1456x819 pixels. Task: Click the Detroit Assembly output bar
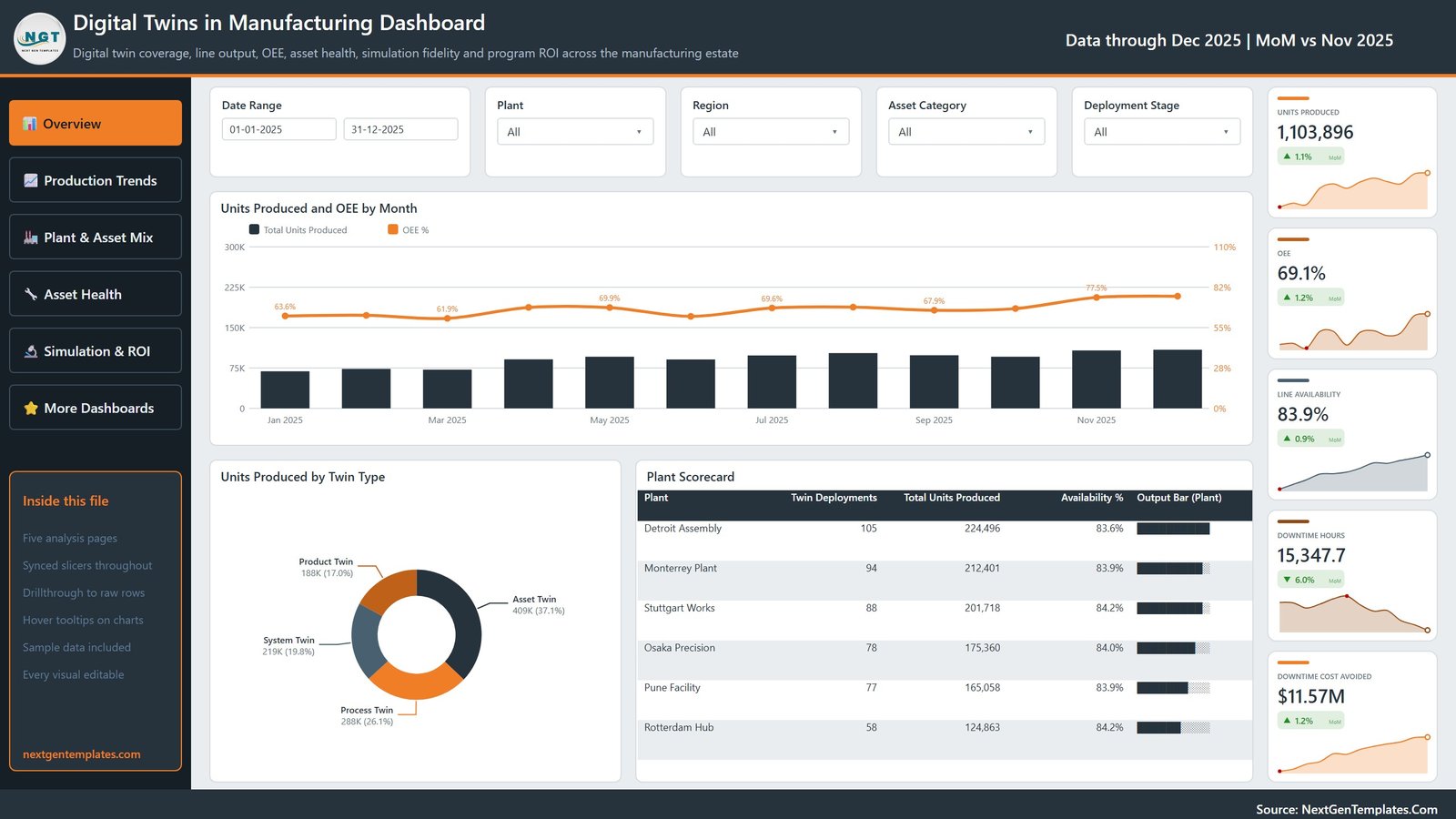click(1173, 529)
